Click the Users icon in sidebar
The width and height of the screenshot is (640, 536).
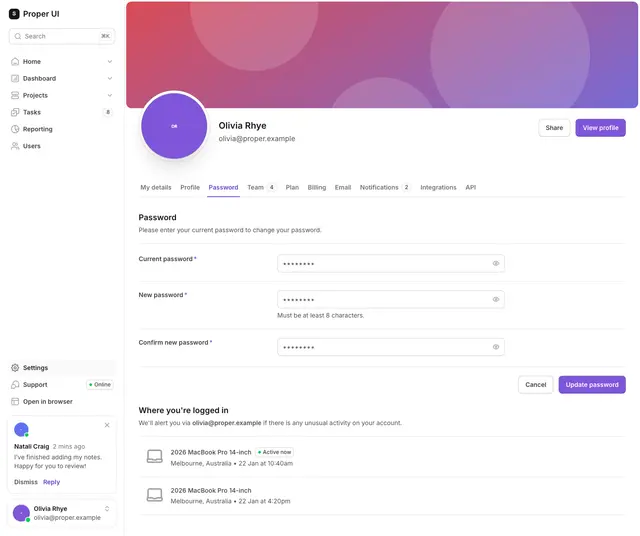pyautogui.click(x=15, y=146)
